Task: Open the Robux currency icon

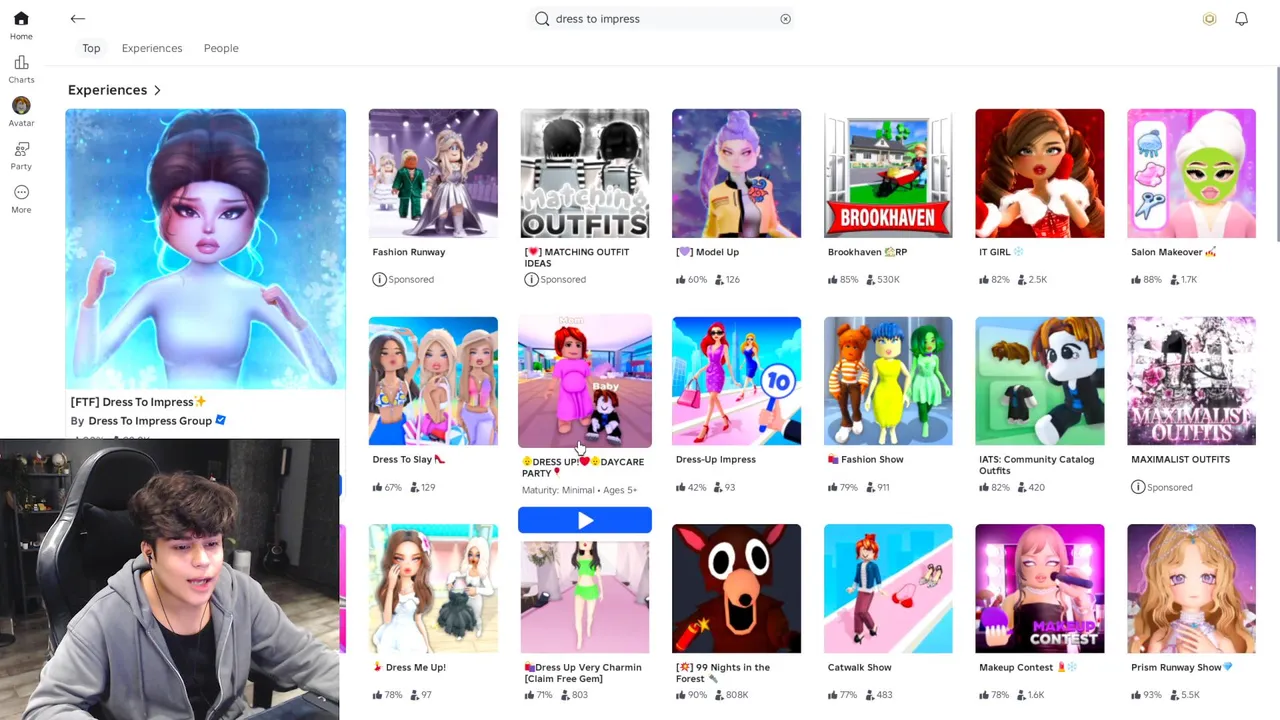Action: coord(1209,19)
